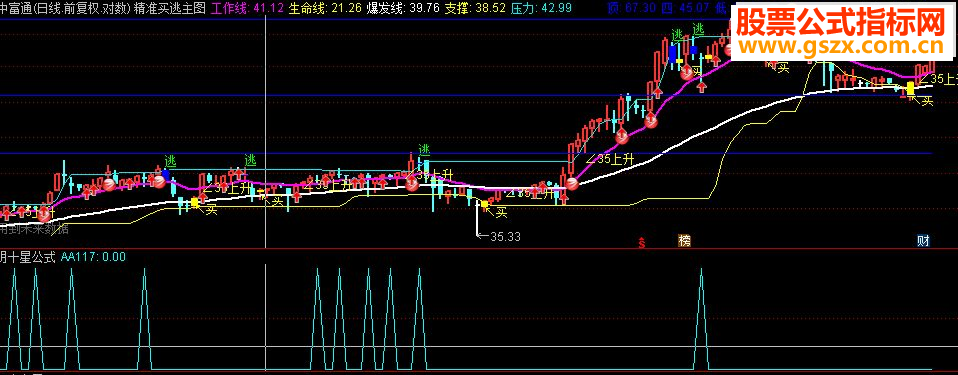The image size is (958, 375).
Task: Click the red $ marker icon
Action: 642,242
